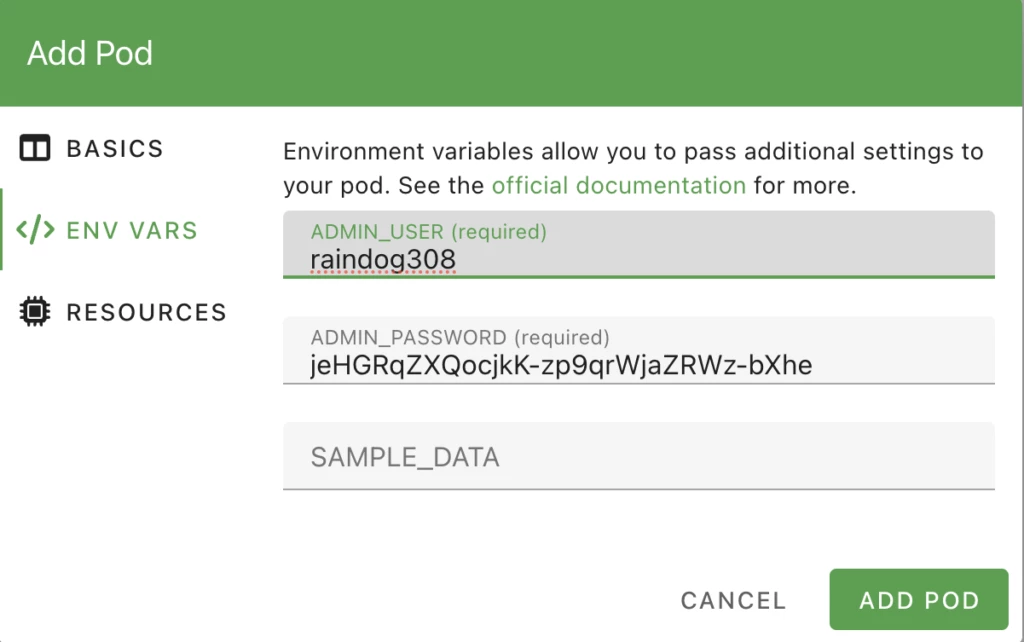Open the RESOURCES tab label
Viewport: 1024px width, 642px height.
click(x=146, y=312)
